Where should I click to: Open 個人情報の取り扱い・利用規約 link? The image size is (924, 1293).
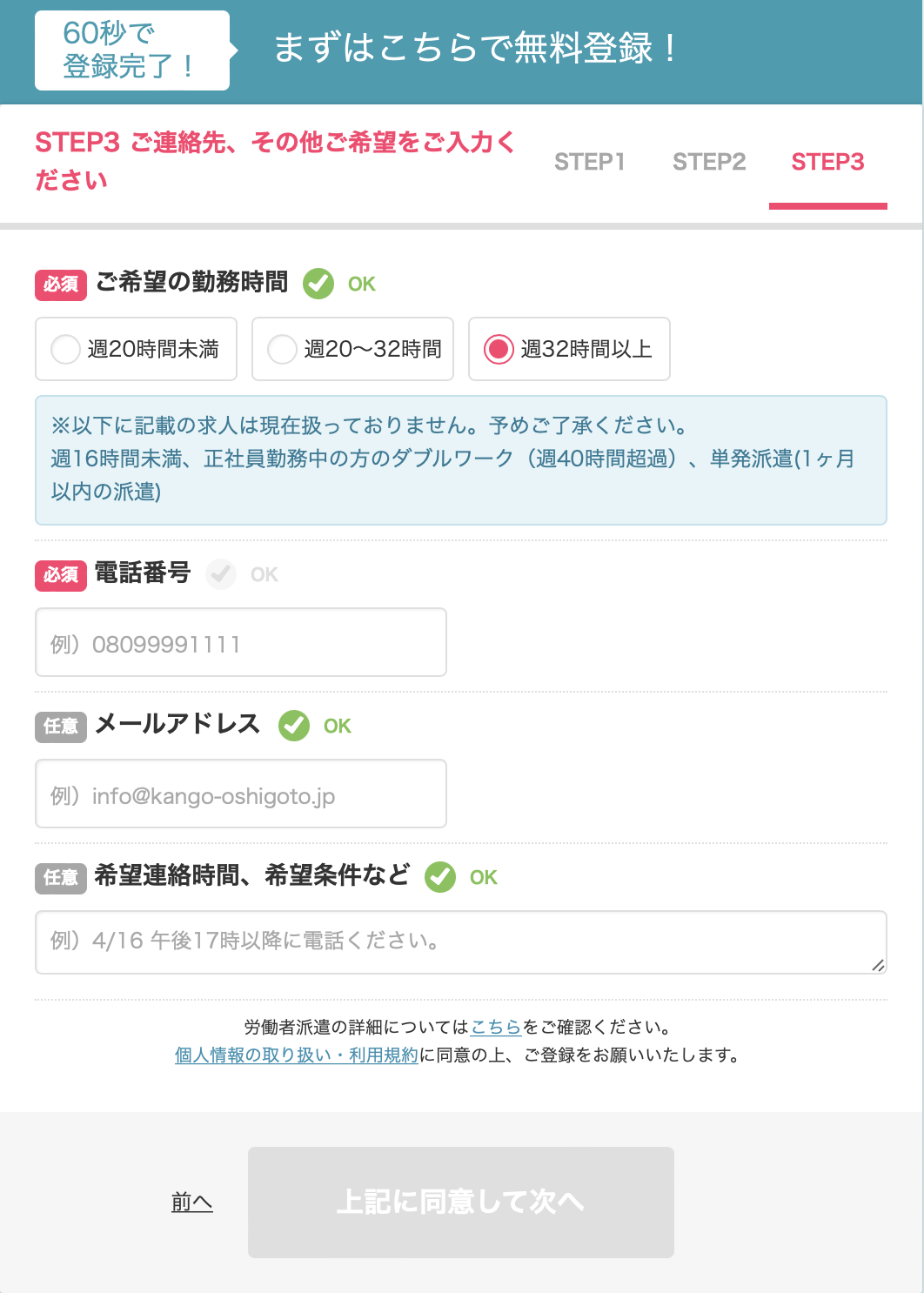coord(297,1055)
